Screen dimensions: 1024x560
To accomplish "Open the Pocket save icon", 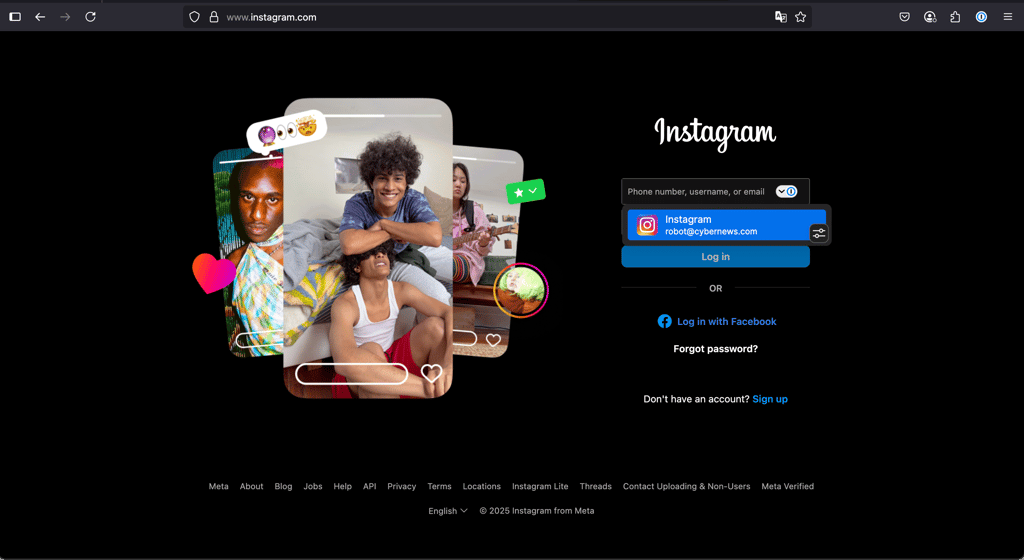I will [904, 17].
